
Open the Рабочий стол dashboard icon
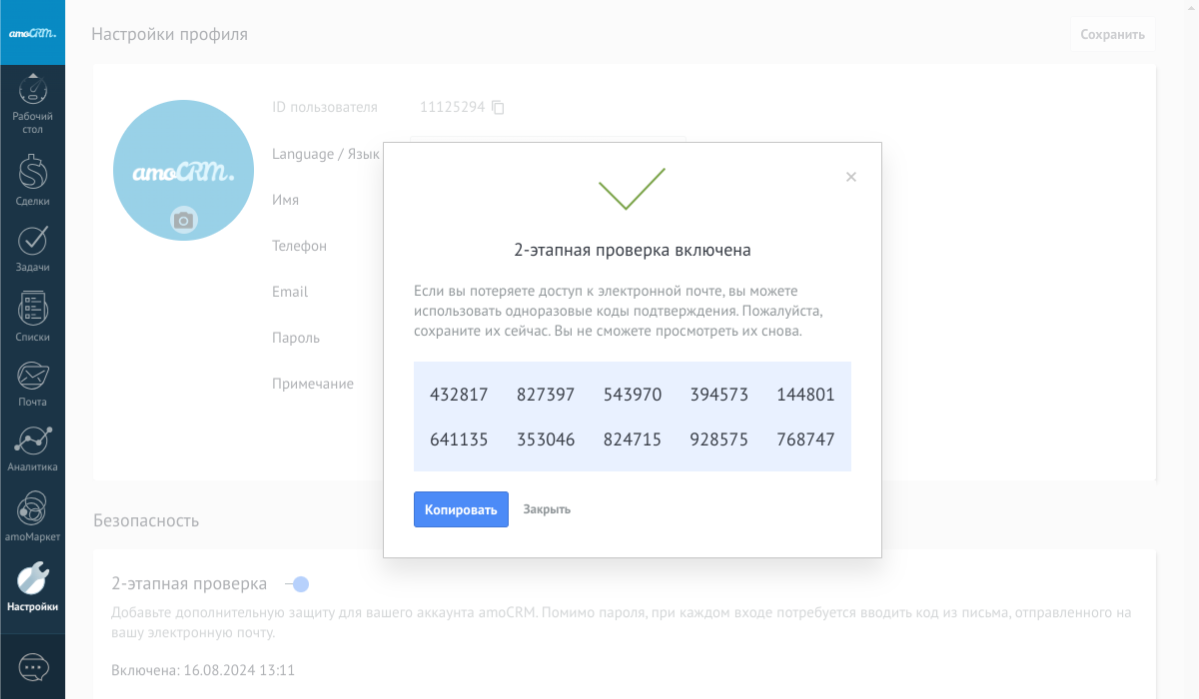click(33, 93)
